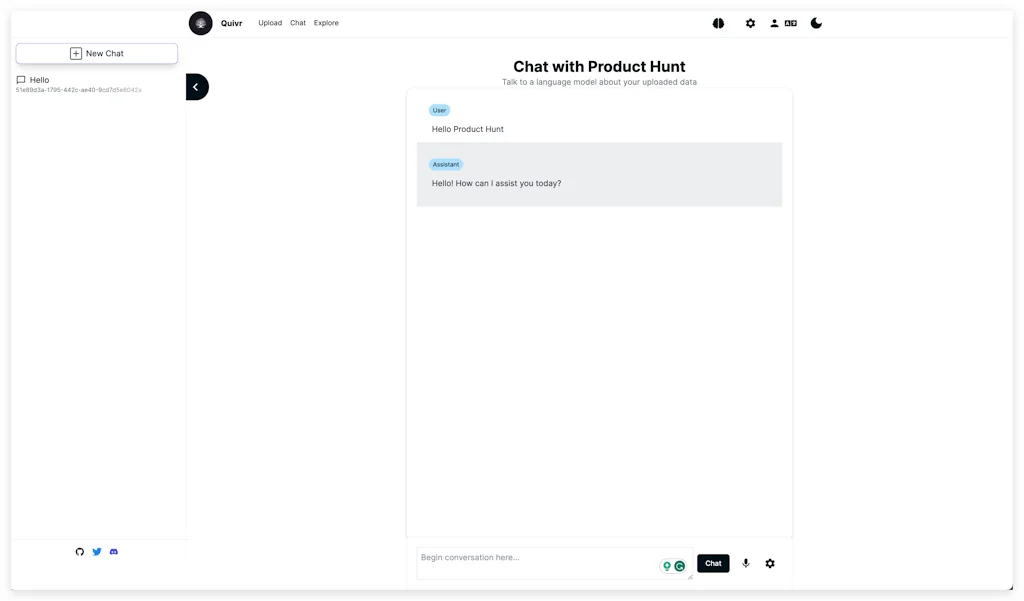Open settings gear in top navigation
The height and width of the screenshot is (601, 1024).
pos(750,23)
